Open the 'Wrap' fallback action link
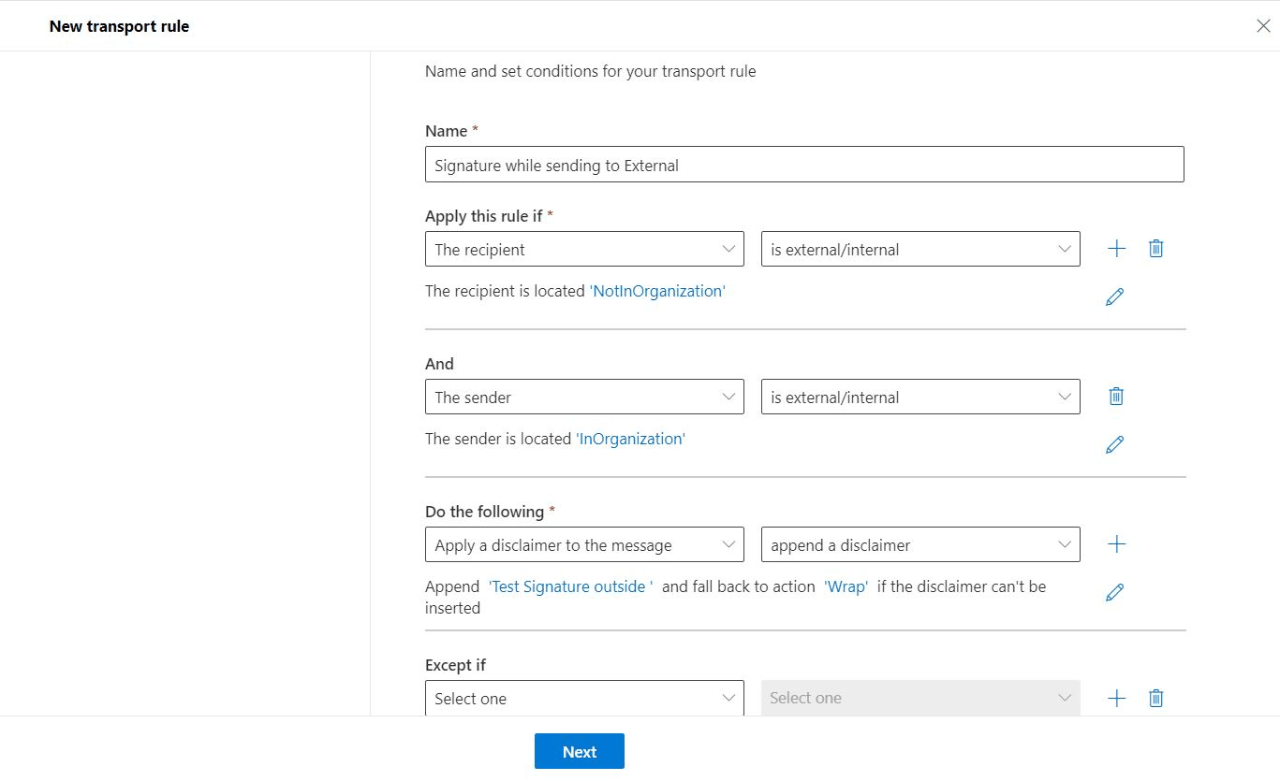This screenshot has height=781, width=1280. [x=846, y=587]
